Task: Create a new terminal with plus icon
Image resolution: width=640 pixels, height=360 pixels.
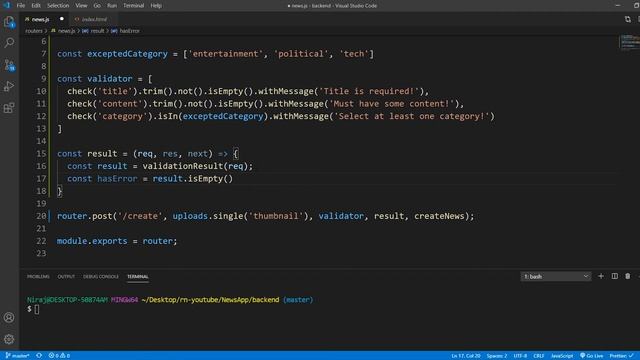Action: [x=601, y=276]
